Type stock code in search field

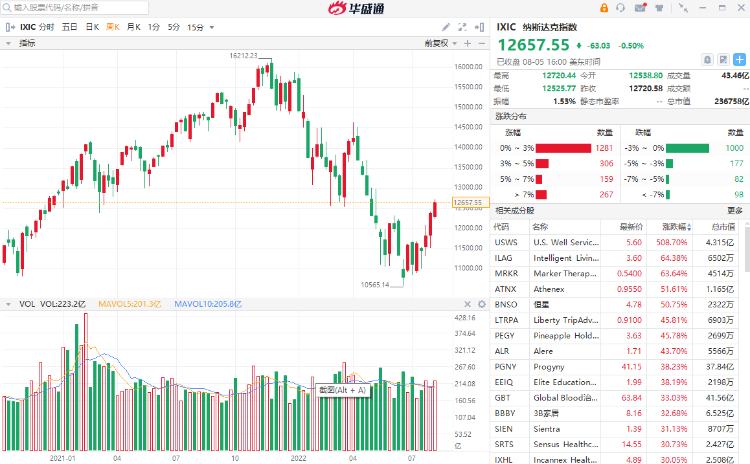point(75,8)
